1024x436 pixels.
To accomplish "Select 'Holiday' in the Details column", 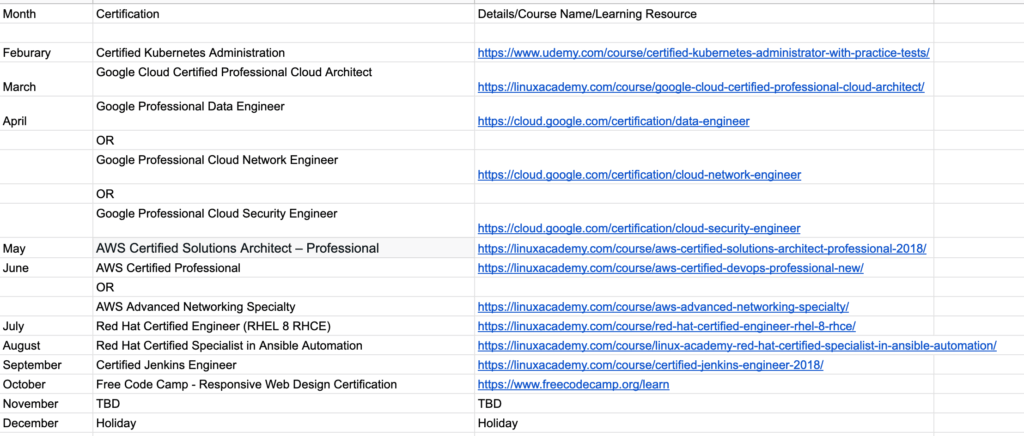I will pos(704,423).
